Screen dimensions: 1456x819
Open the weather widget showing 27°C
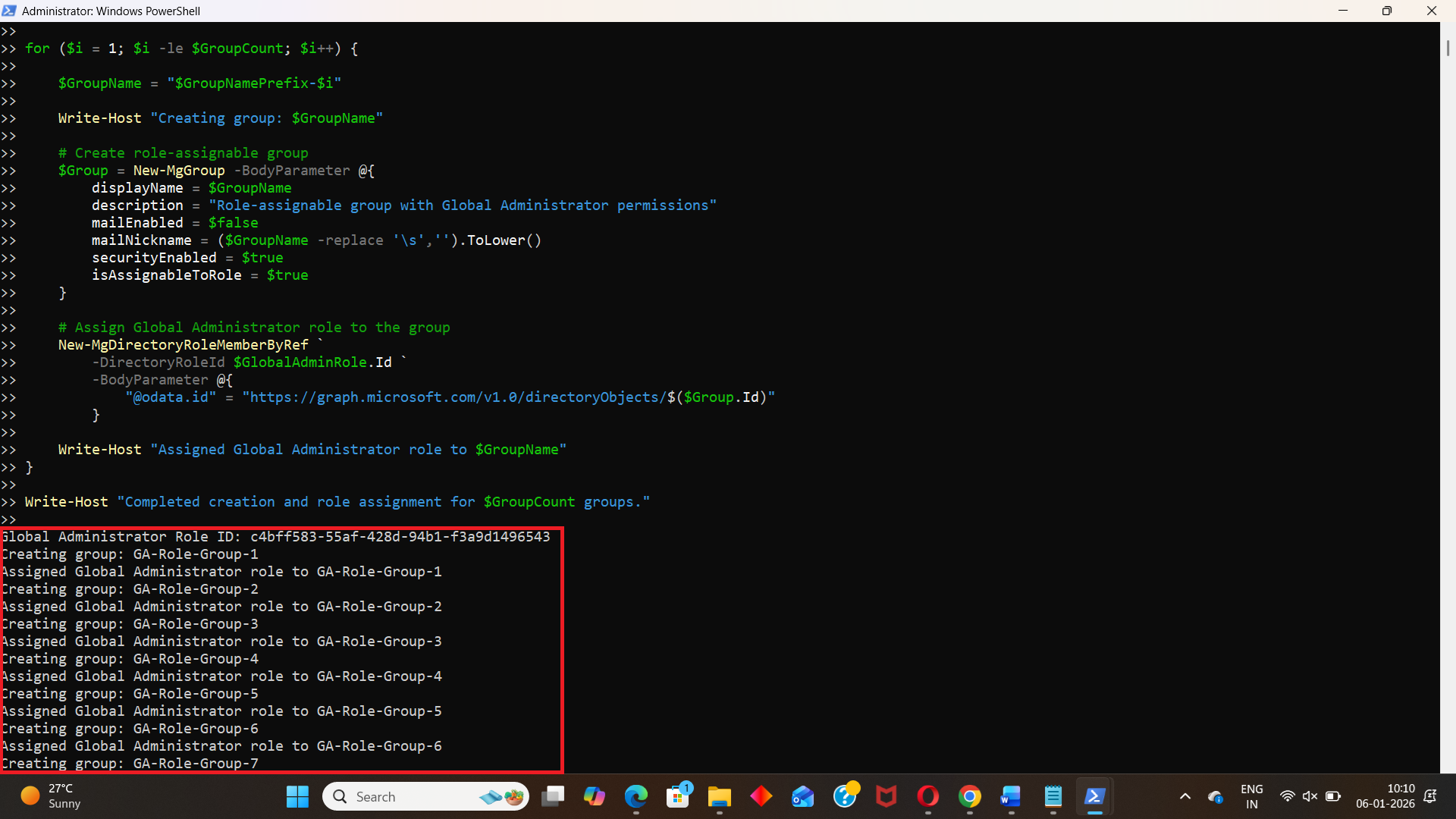[x=52, y=796]
